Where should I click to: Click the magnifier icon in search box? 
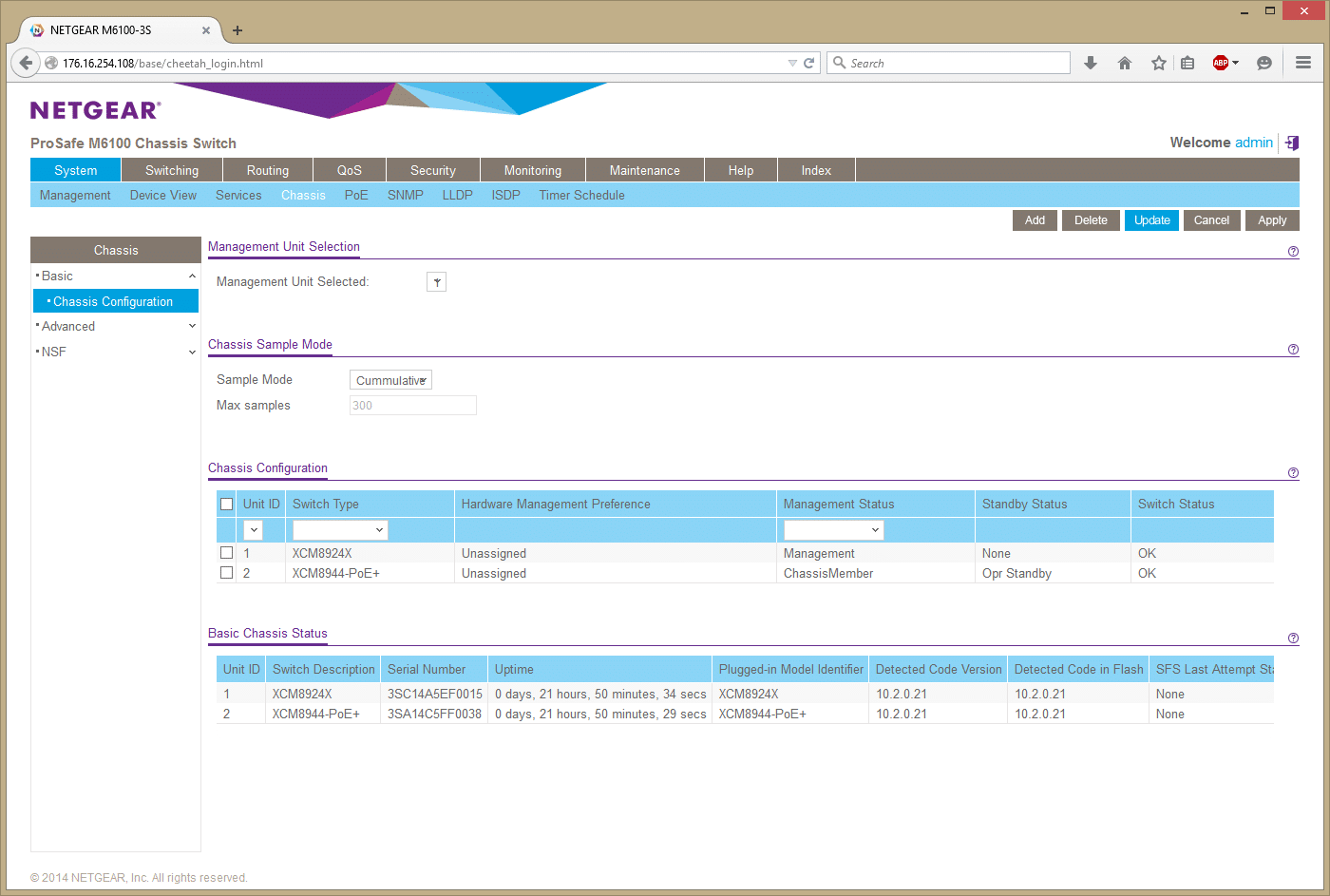tap(839, 63)
